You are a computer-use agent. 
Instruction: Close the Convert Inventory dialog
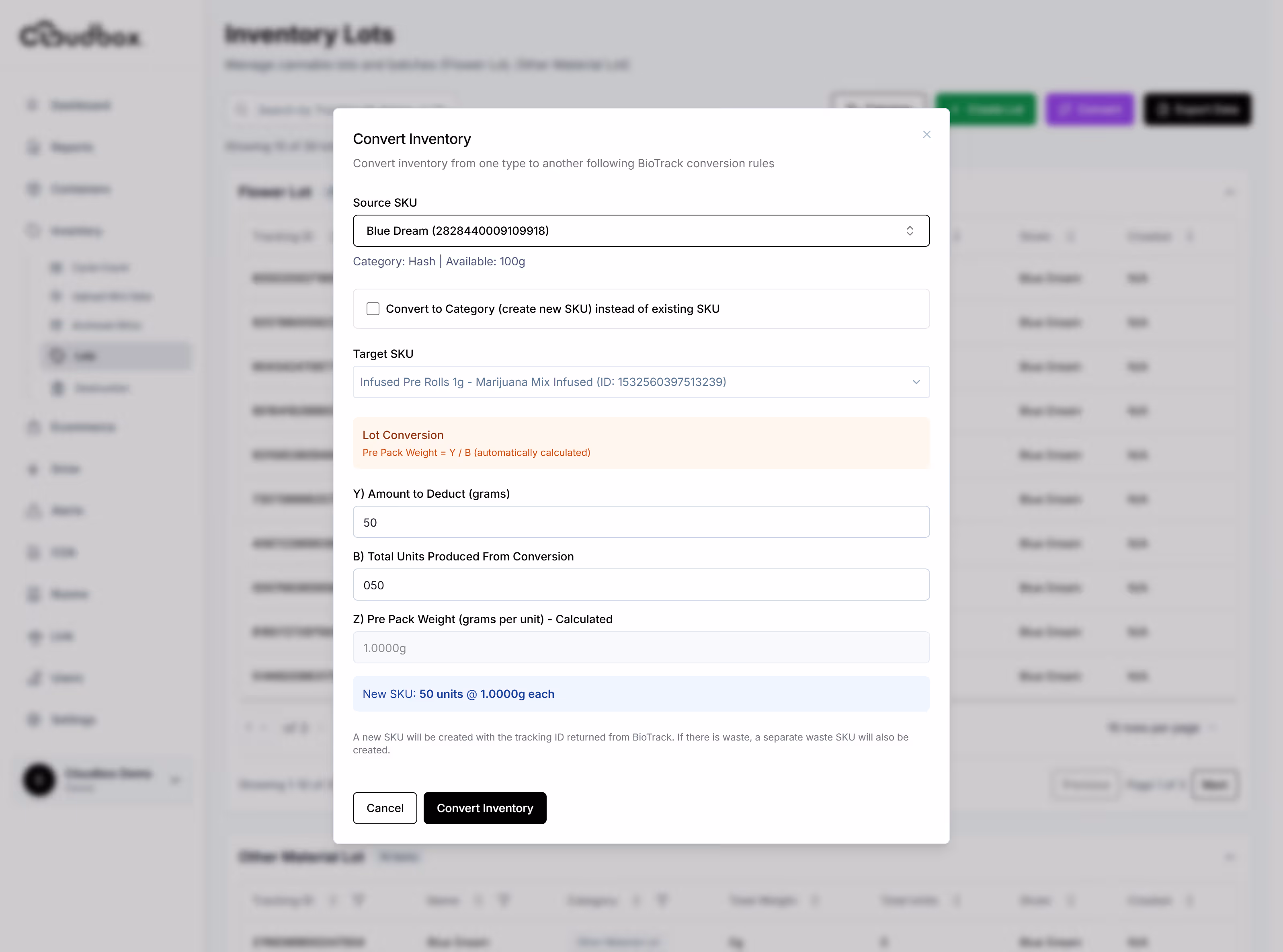pyautogui.click(x=926, y=134)
